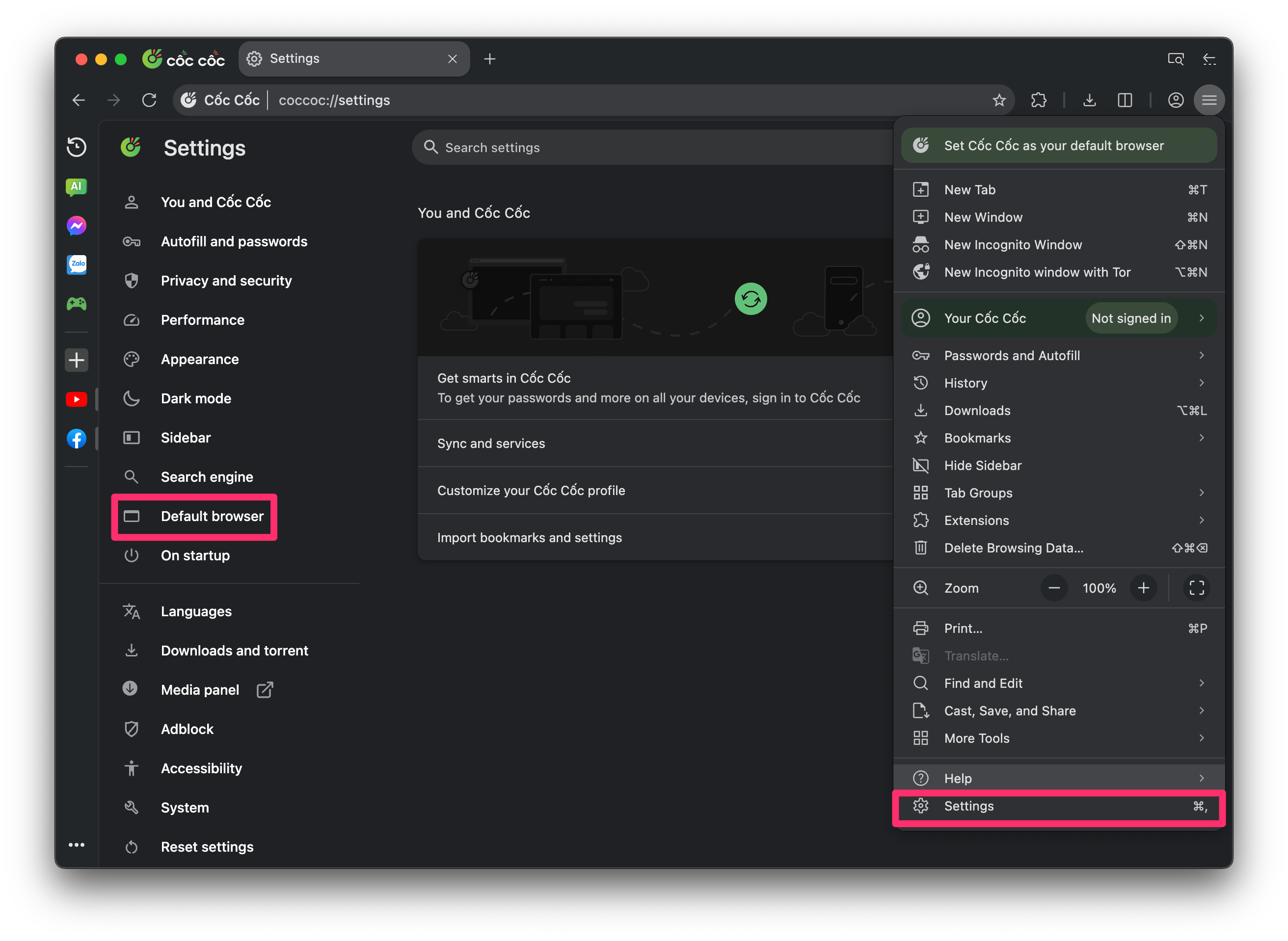Expand the Bookmarks submenu
The width and height of the screenshot is (1288, 941).
point(1202,438)
